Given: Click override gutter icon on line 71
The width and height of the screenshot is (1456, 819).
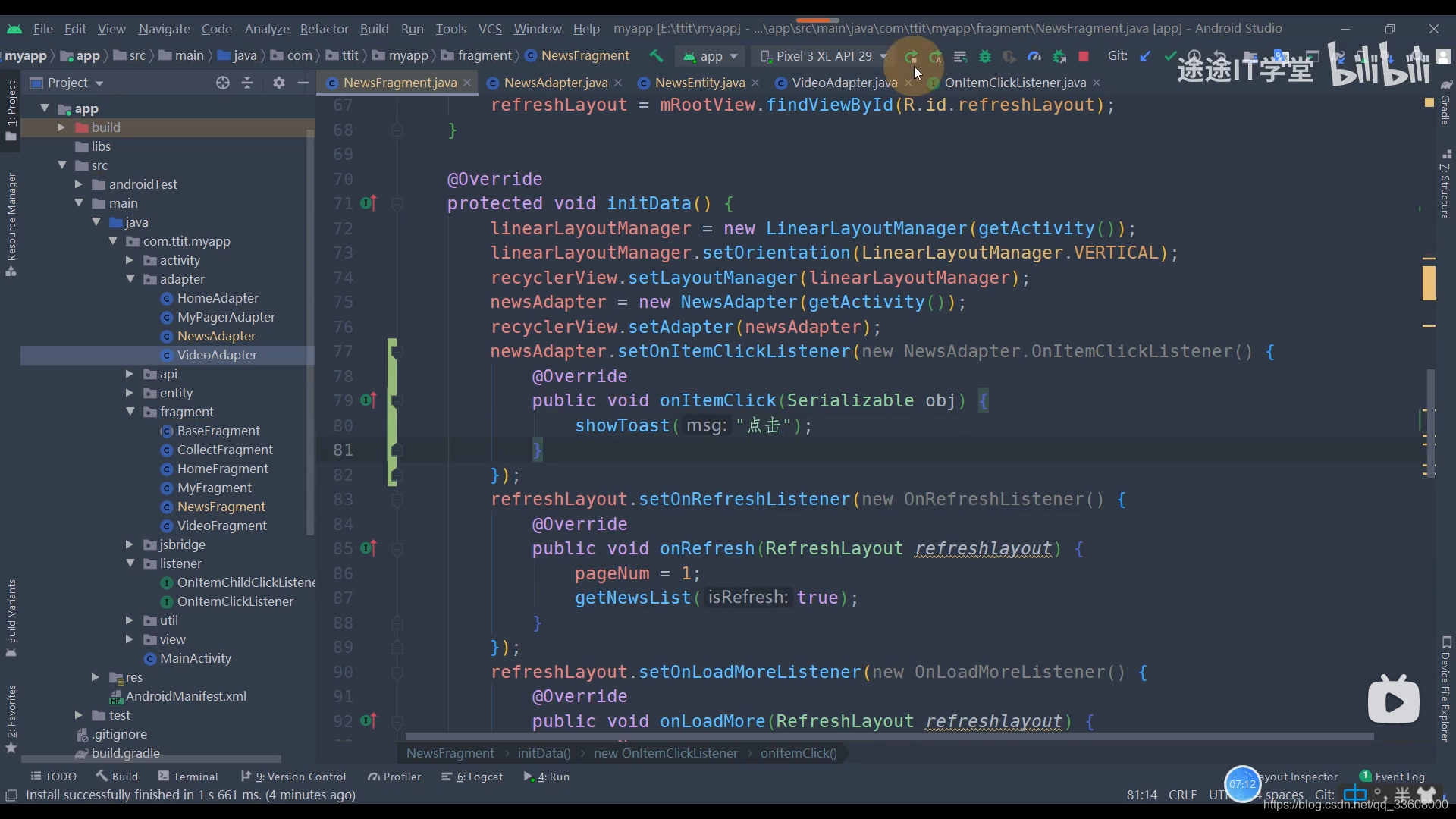Looking at the screenshot, I should click(369, 203).
